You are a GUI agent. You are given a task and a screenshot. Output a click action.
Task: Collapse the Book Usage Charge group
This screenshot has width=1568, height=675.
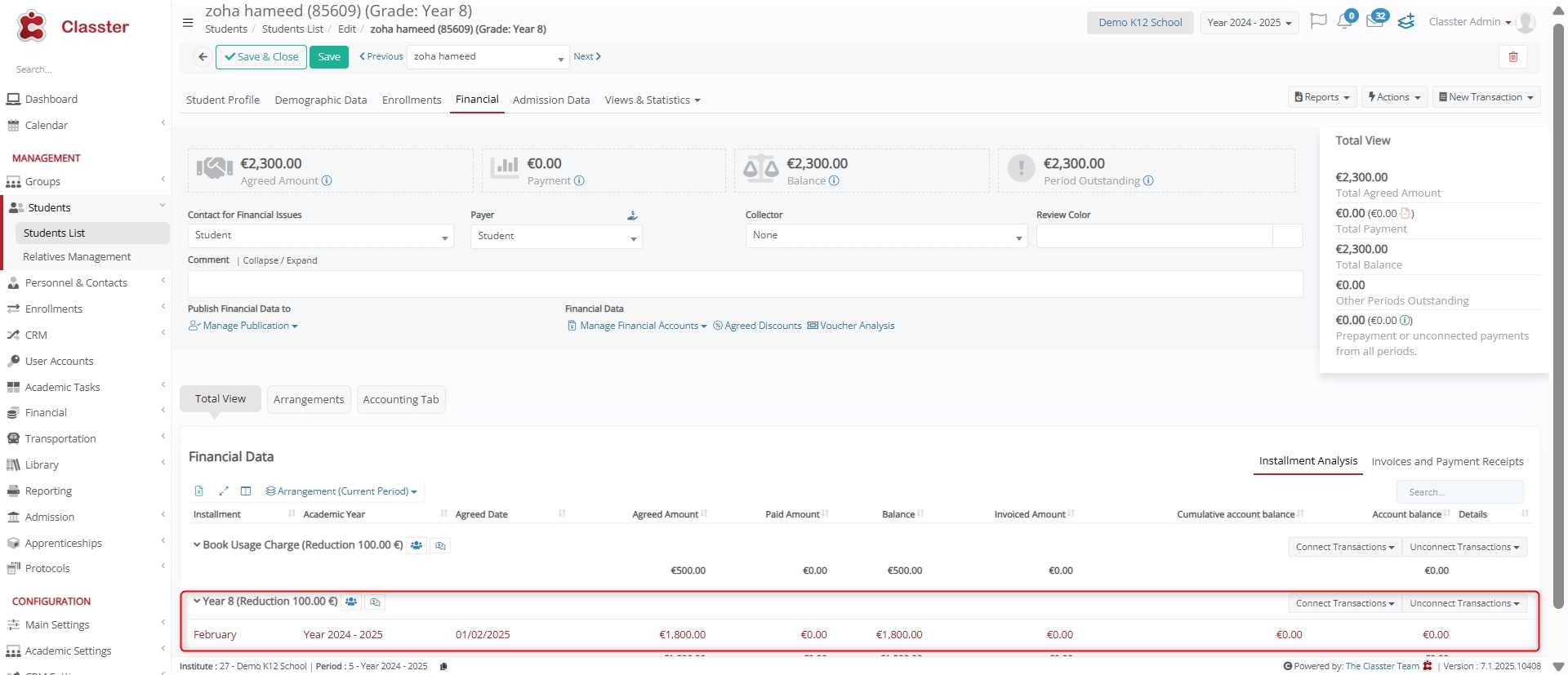197,545
